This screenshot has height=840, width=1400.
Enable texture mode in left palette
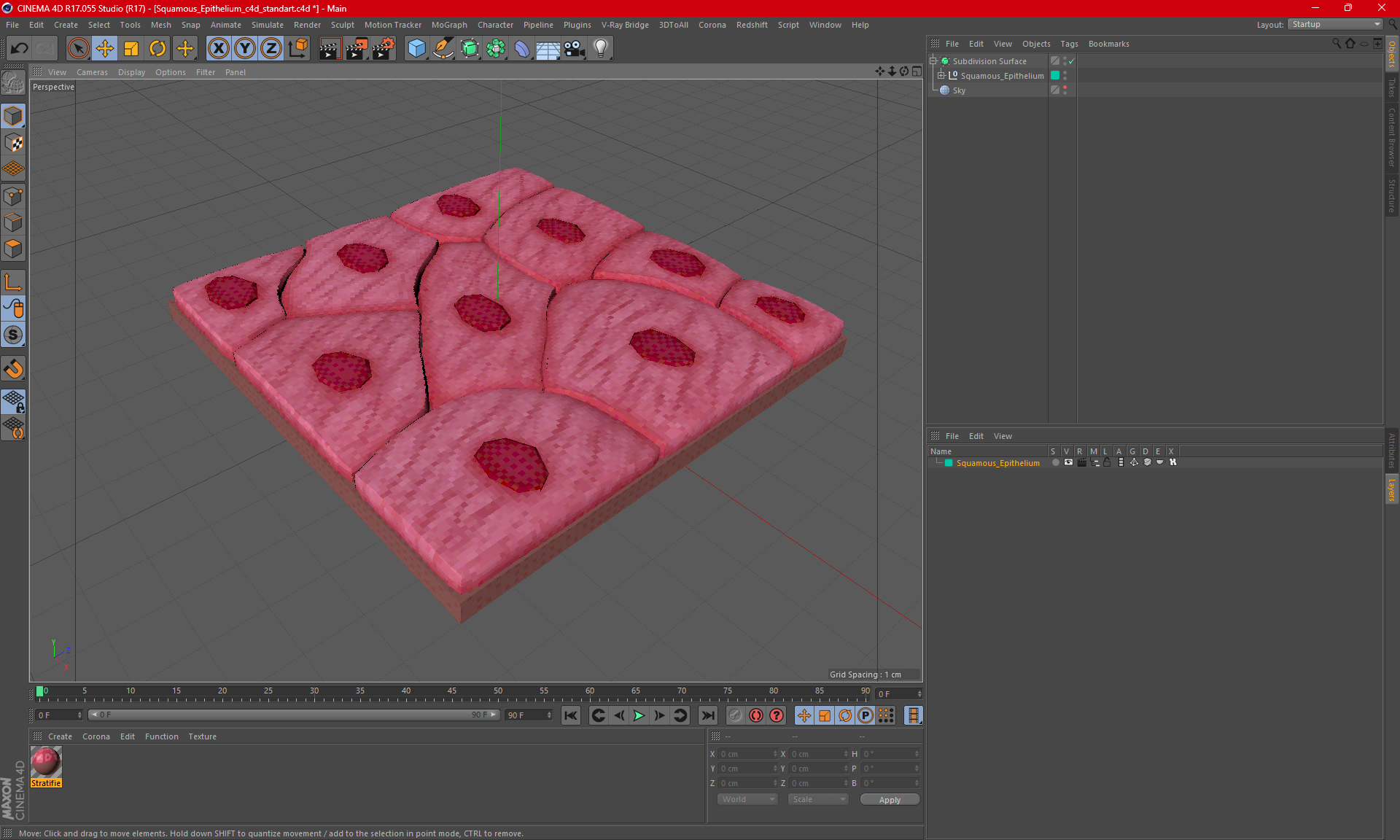(13, 143)
